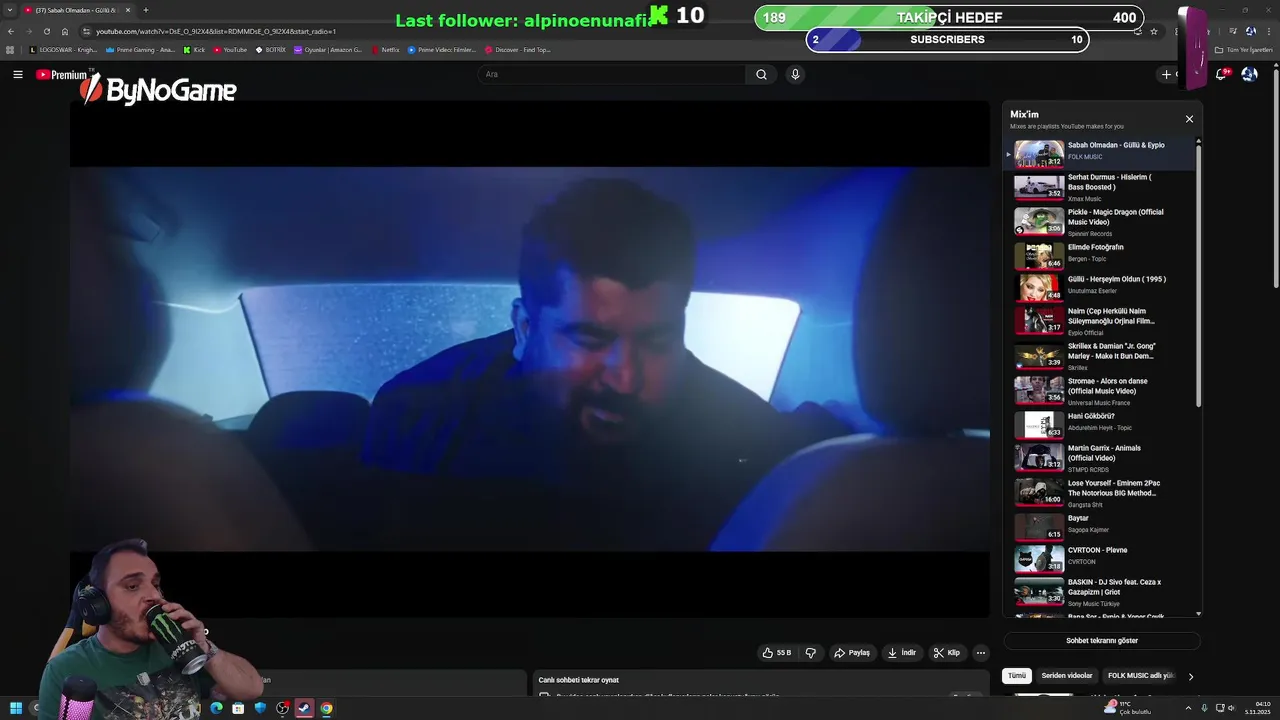Image resolution: width=1280 pixels, height=720 pixels.
Task: Go back with the browser back arrow
Action: pos(11,31)
